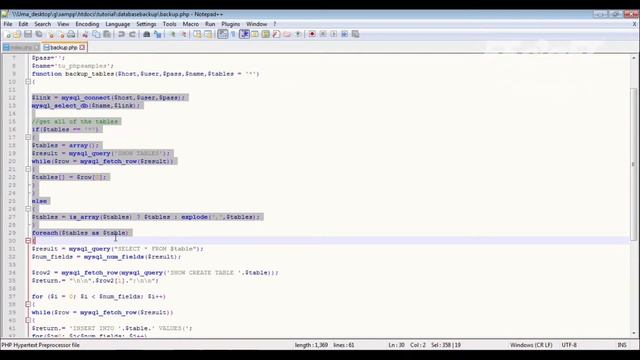Click Windows (CR LF) in status bar
Viewport: 640px width, 360px height.
(x=531, y=345)
